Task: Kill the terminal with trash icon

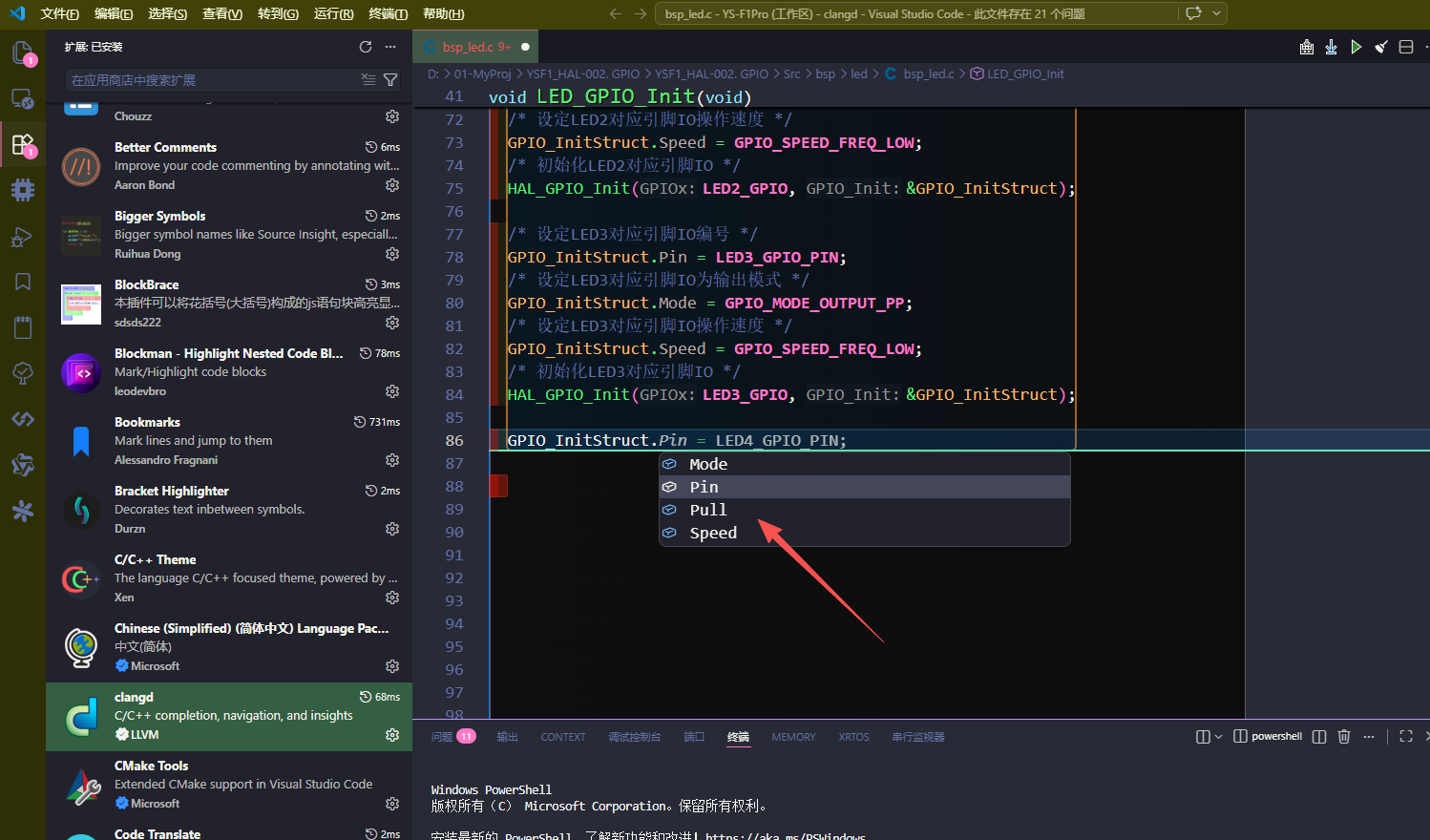Action: point(1344,737)
